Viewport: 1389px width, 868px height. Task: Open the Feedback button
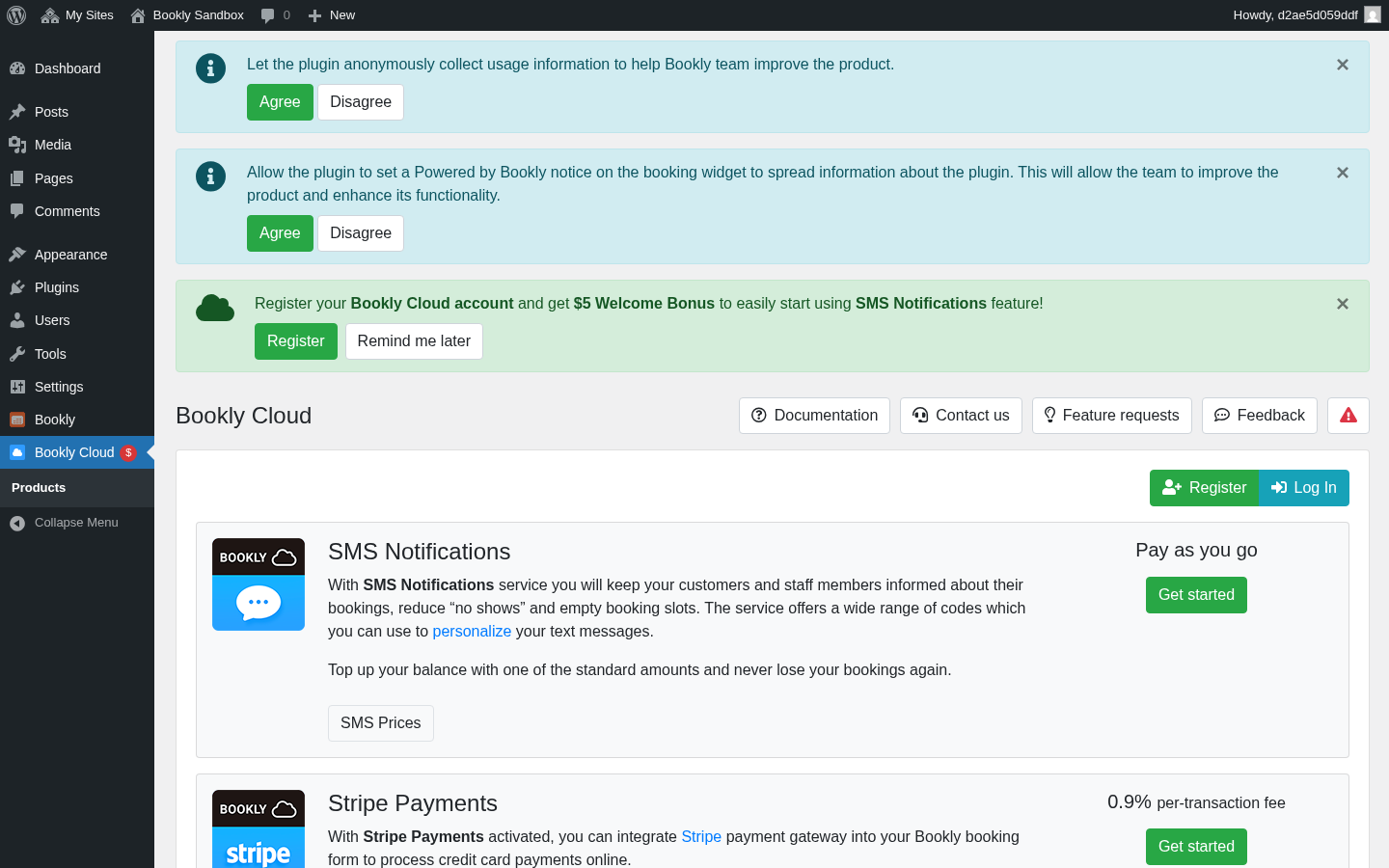1260,416
